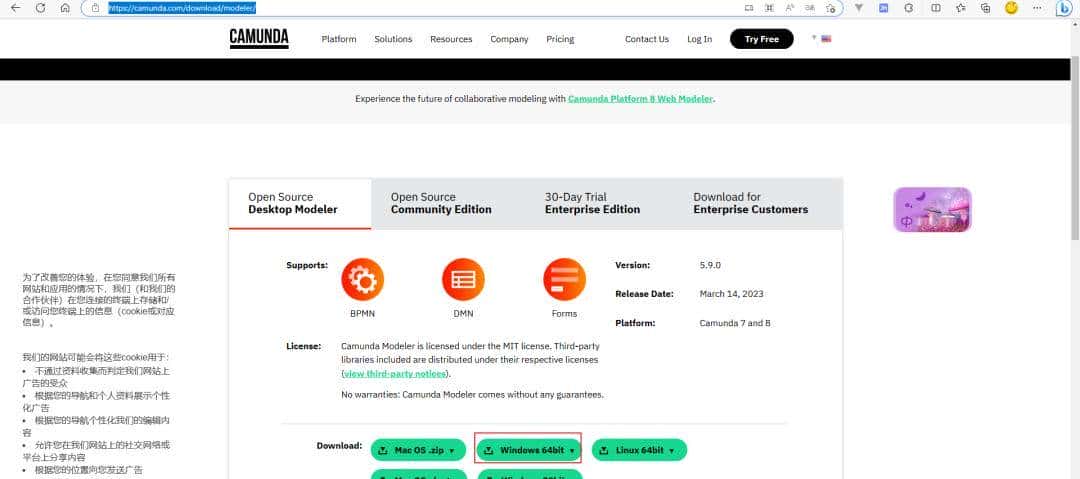Open the collections icon in browser toolbar
Viewport: 1080px width, 479px height.
986,8
